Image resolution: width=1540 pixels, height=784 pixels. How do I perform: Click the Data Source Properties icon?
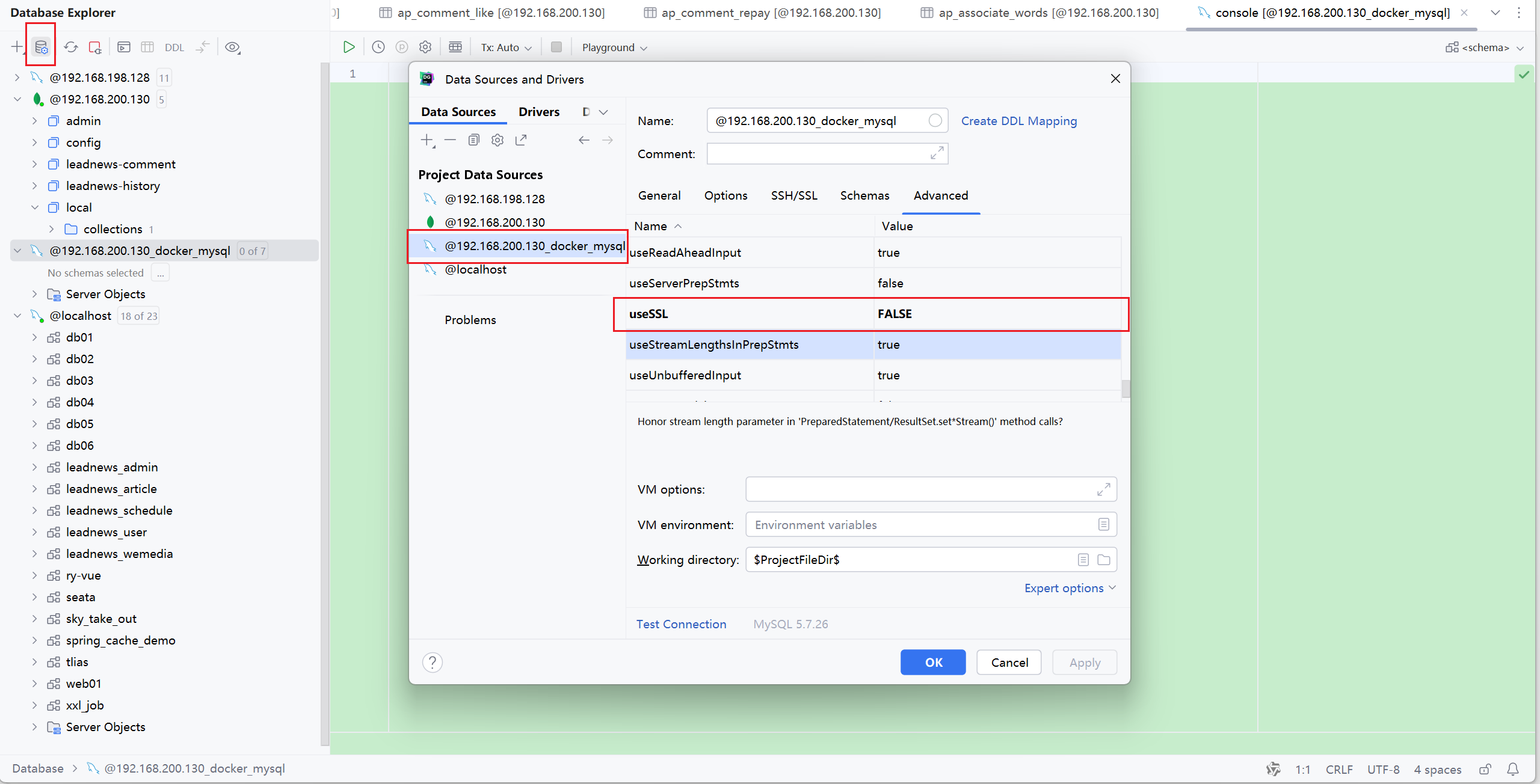[x=41, y=47]
